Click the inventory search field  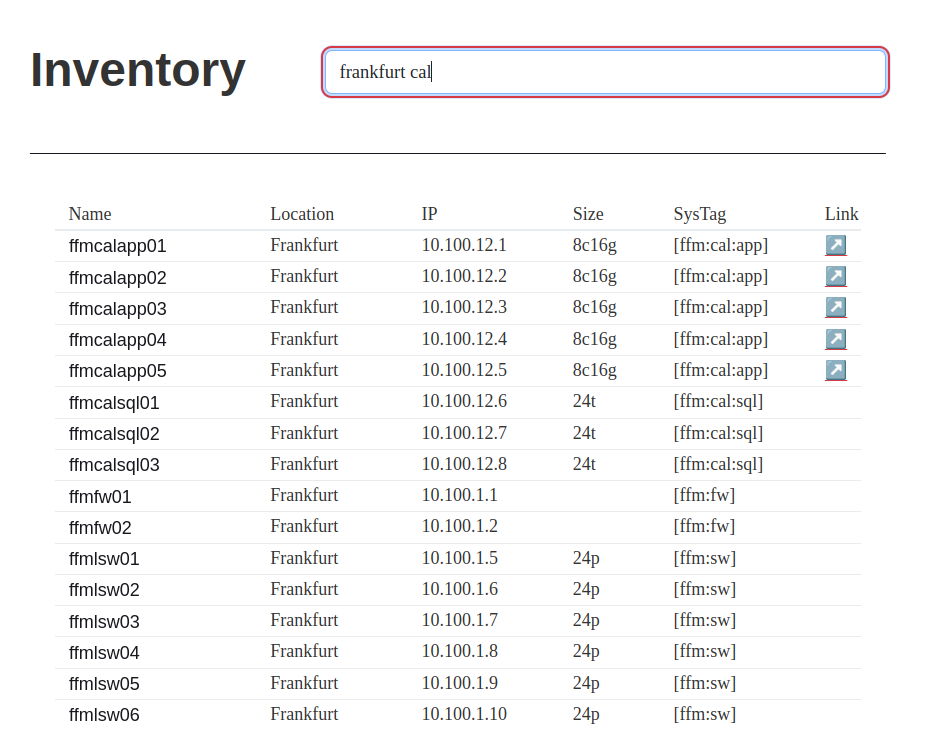(605, 72)
